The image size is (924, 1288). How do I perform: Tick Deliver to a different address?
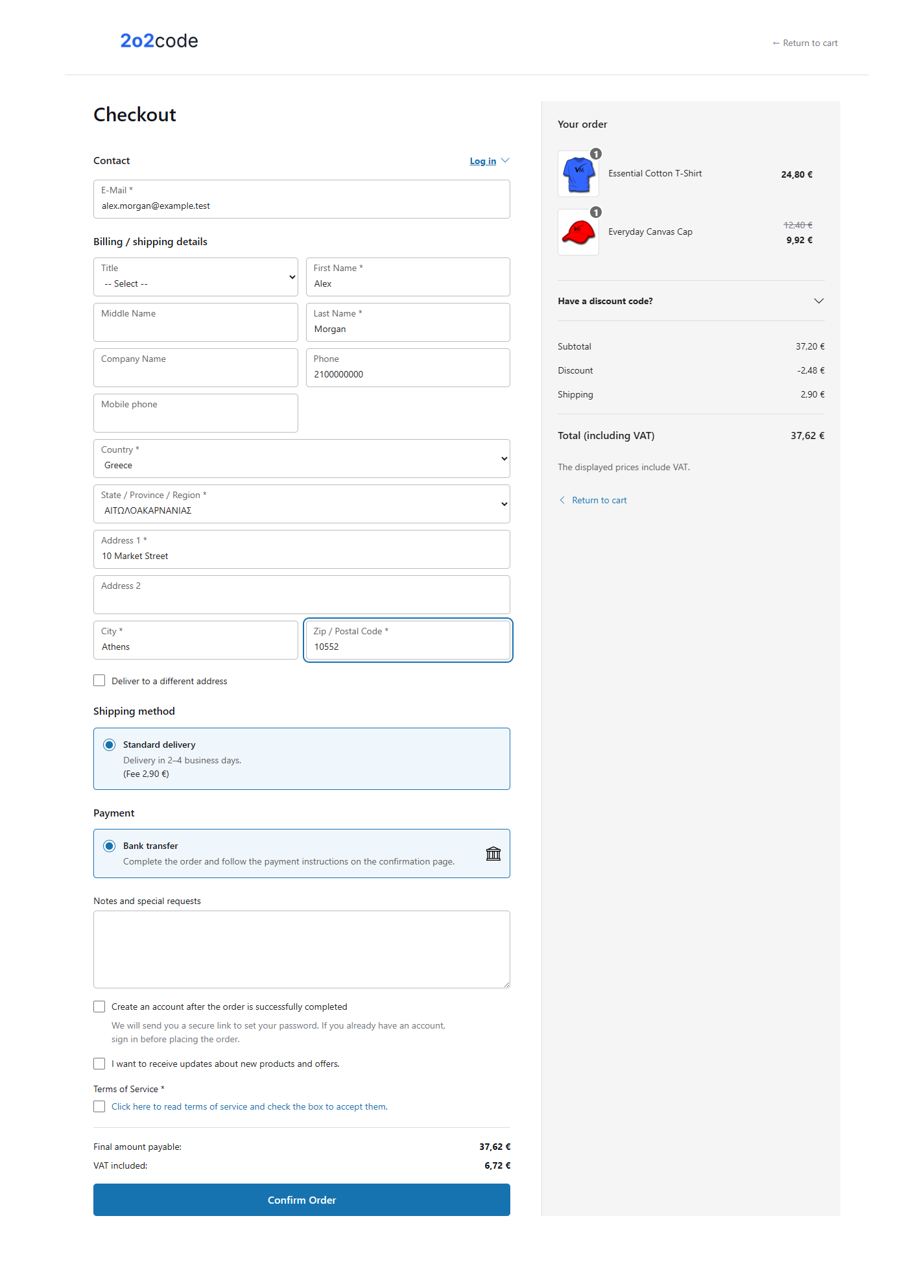(99, 680)
